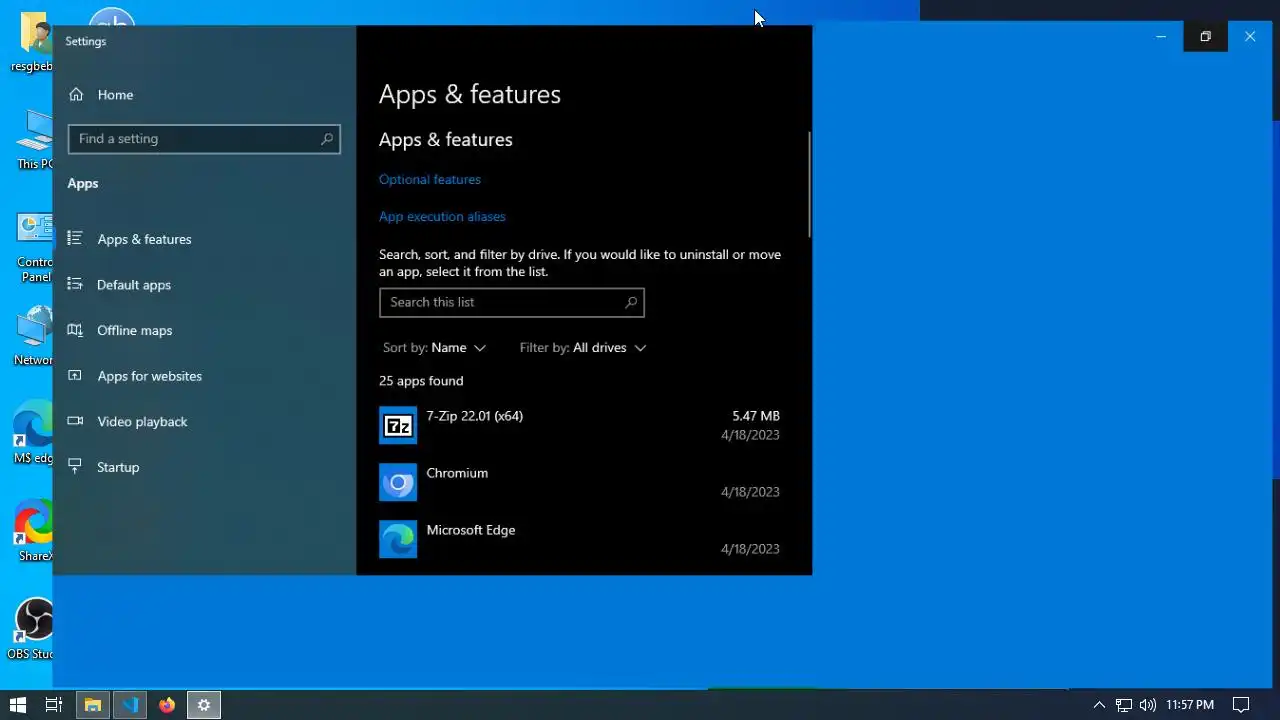Open File Explorer from the taskbar
This screenshot has height=720, width=1280.
point(92,705)
